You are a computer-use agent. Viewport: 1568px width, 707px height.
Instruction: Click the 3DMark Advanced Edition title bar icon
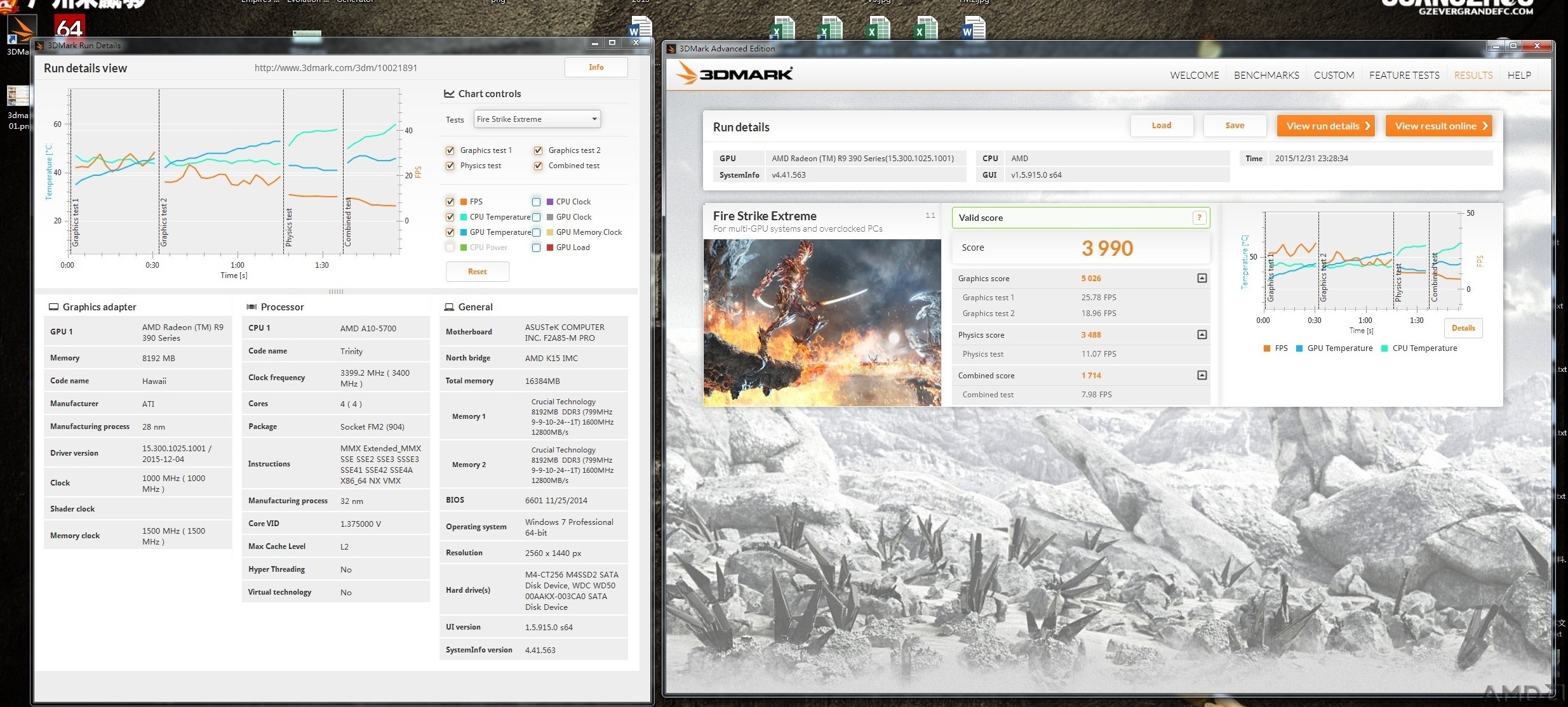(671, 49)
